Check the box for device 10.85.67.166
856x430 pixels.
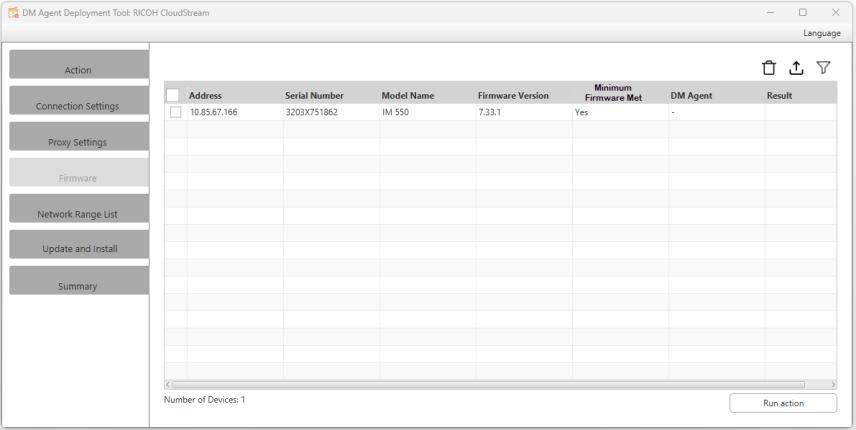[176, 112]
